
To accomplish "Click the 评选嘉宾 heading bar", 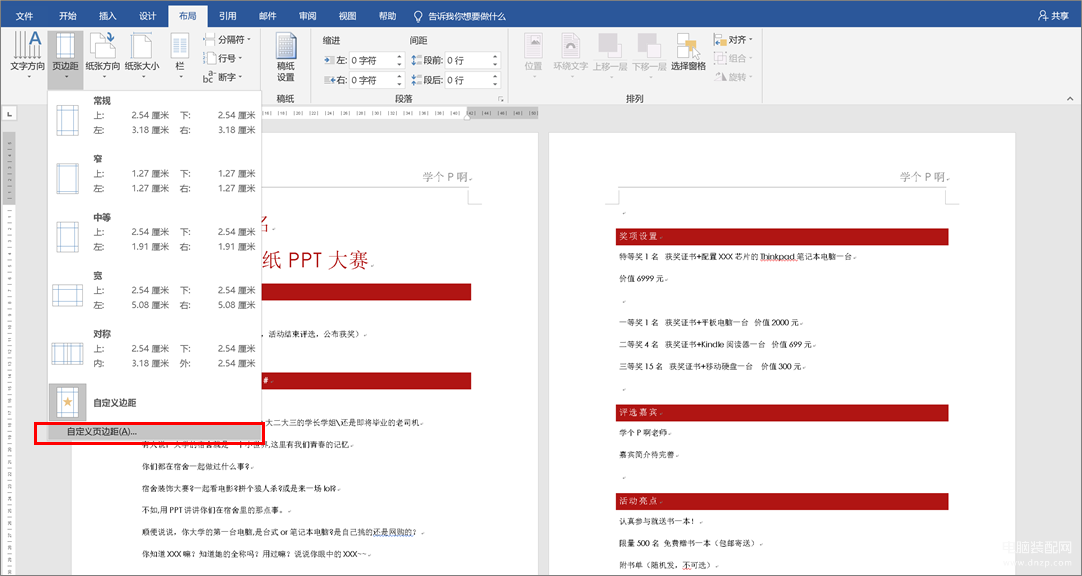I will (782, 413).
